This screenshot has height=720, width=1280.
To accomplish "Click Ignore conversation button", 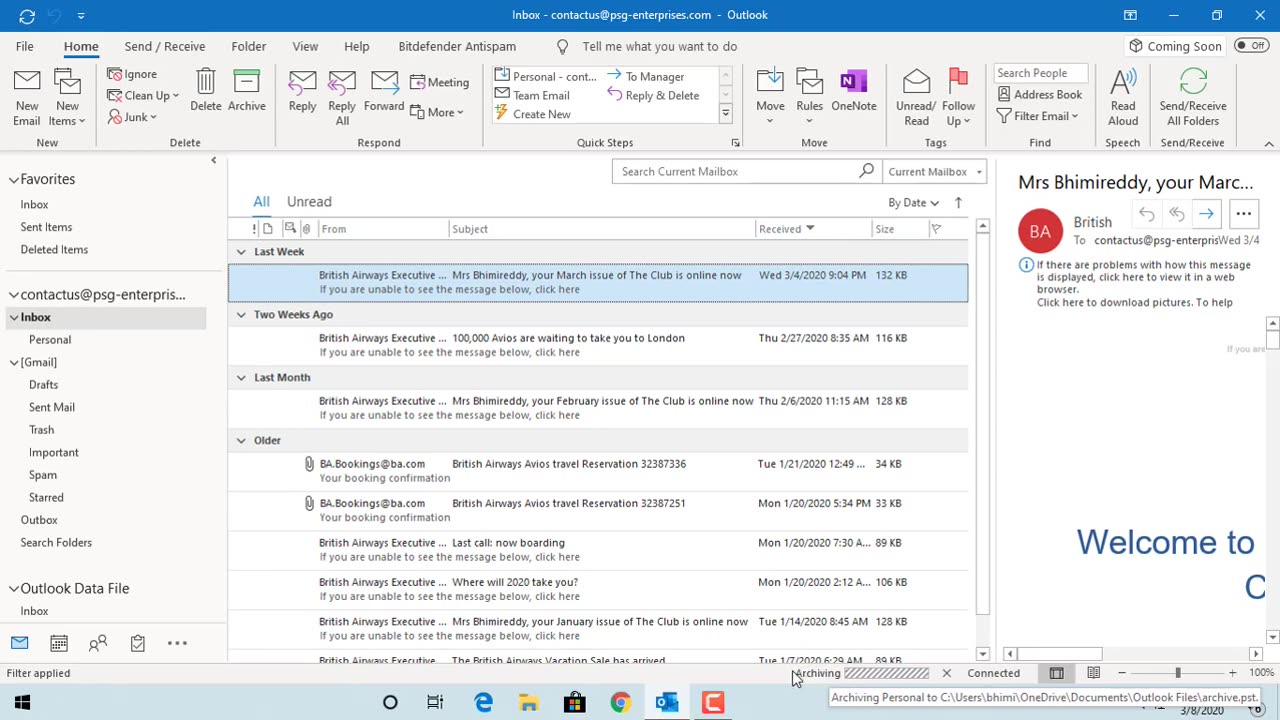I will click(x=132, y=74).
